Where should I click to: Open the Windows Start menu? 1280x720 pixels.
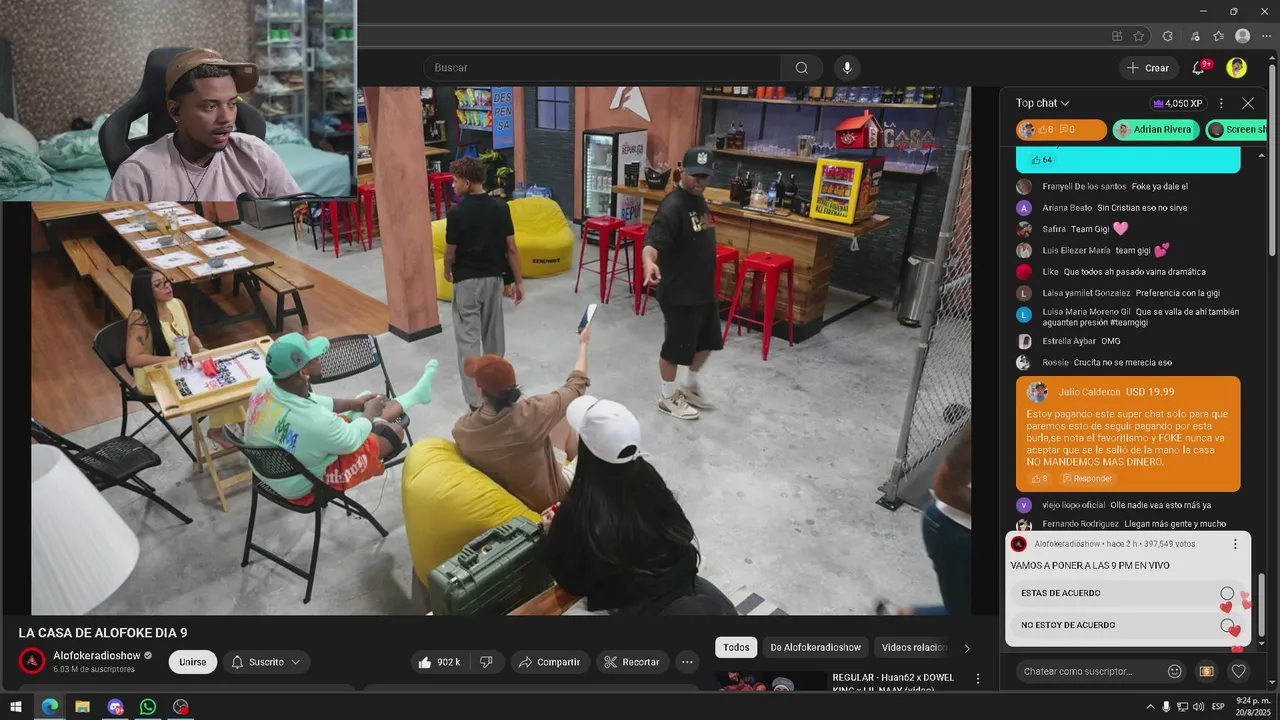coord(16,707)
